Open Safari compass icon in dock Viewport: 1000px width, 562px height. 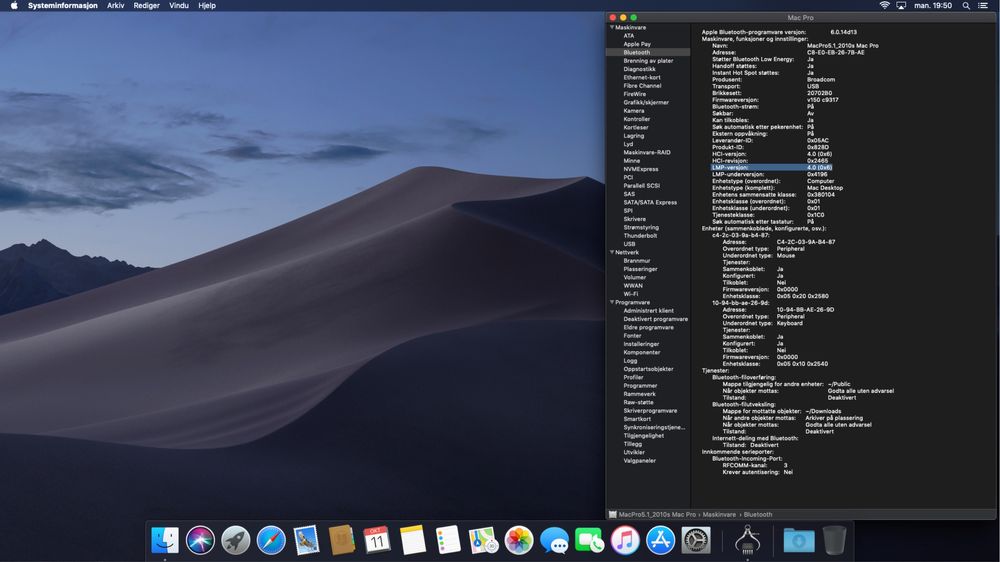coord(271,540)
